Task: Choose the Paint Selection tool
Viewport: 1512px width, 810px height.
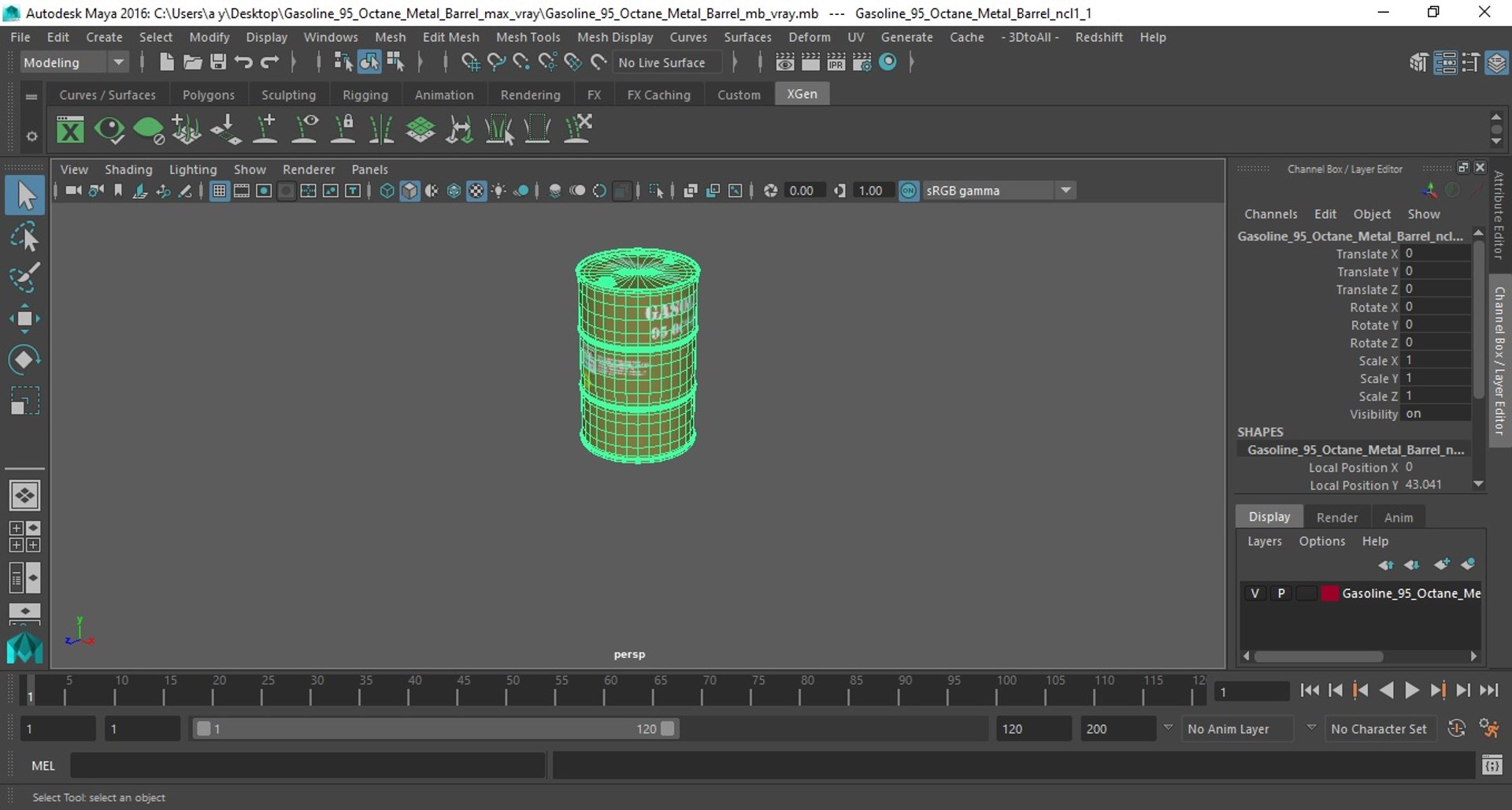Action: click(x=24, y=277)
